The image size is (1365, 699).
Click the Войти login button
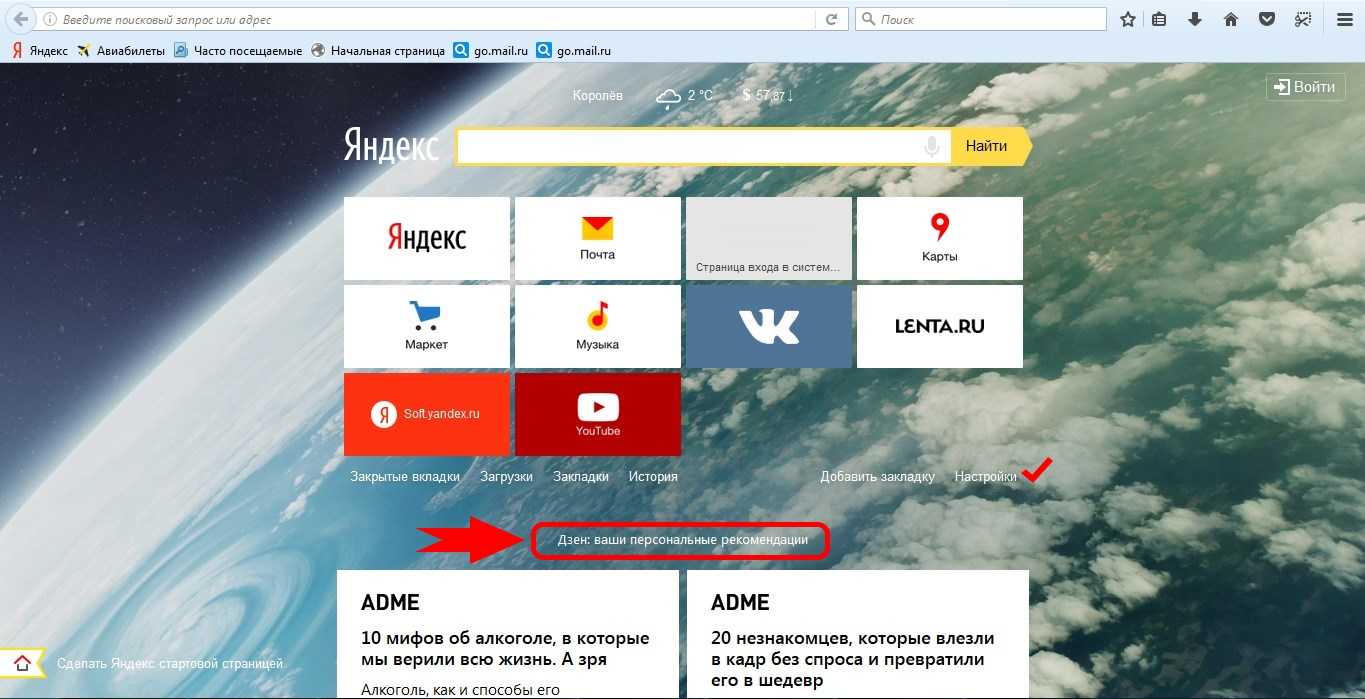point(1304,87)
